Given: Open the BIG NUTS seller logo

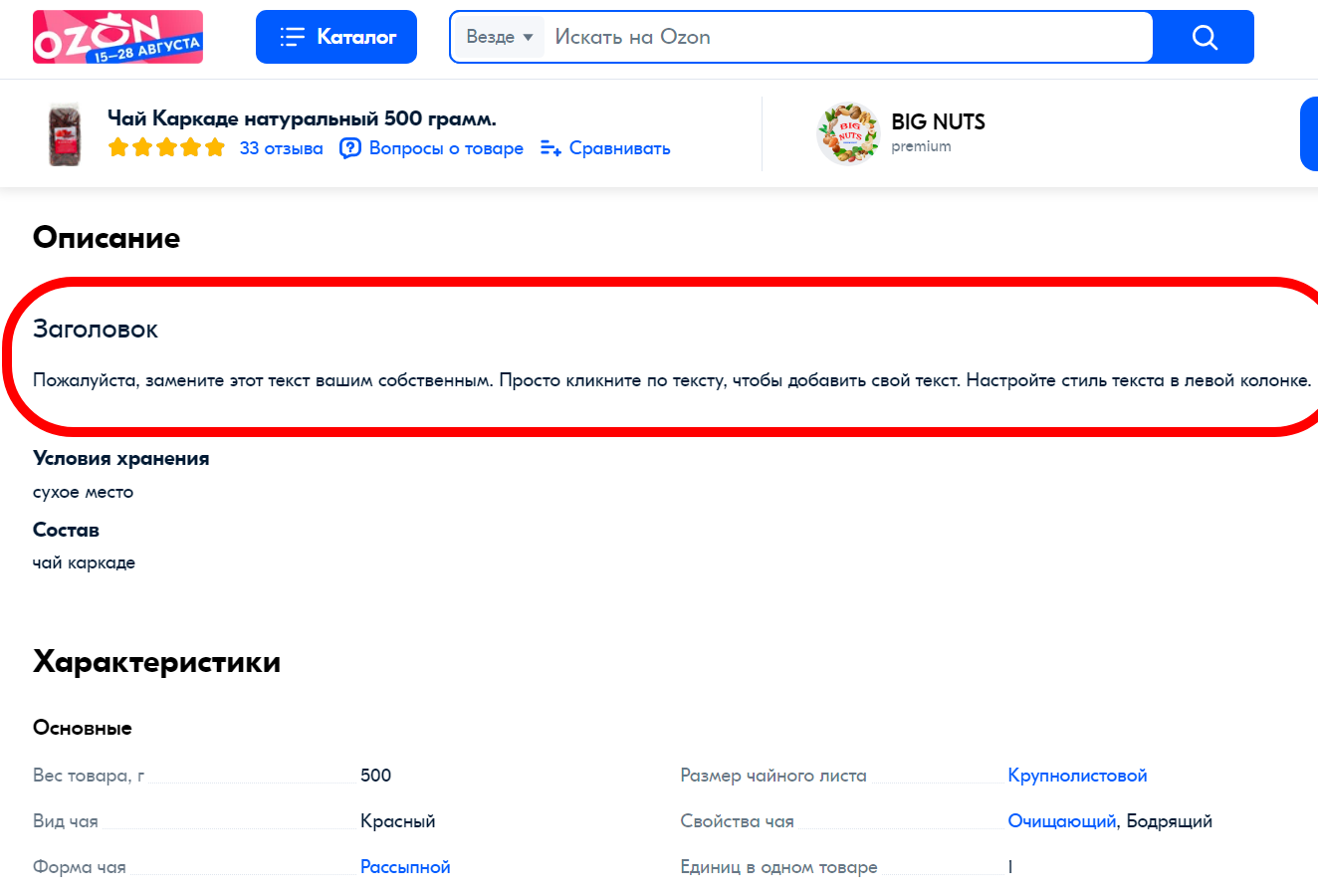Looking at the screenshot, I should [848, 133].
